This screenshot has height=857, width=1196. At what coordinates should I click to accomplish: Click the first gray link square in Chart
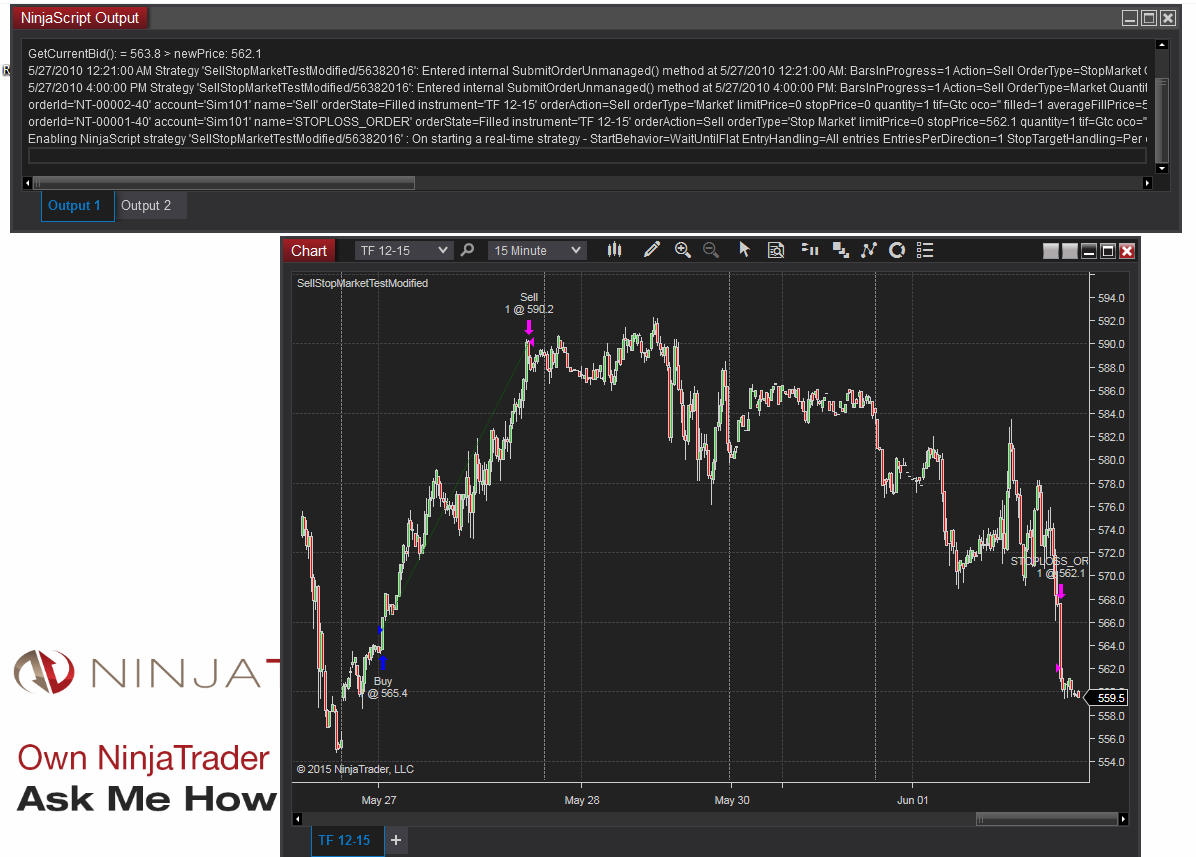[1051, 251]
